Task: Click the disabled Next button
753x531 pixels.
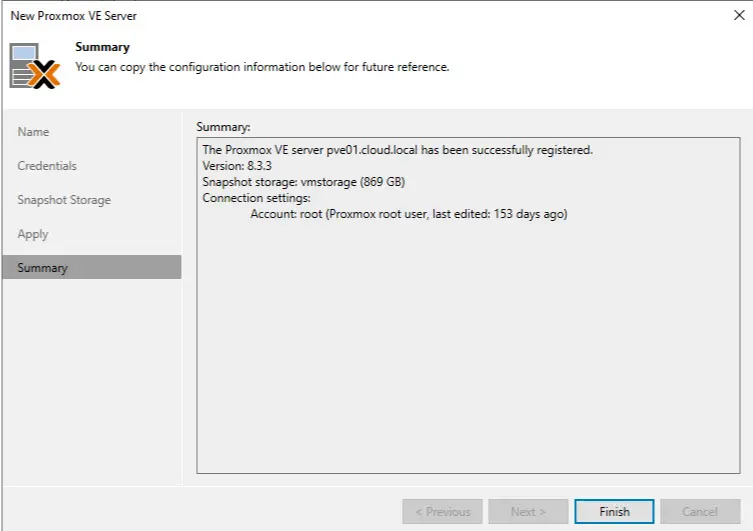Action: [x=528, y=511]
